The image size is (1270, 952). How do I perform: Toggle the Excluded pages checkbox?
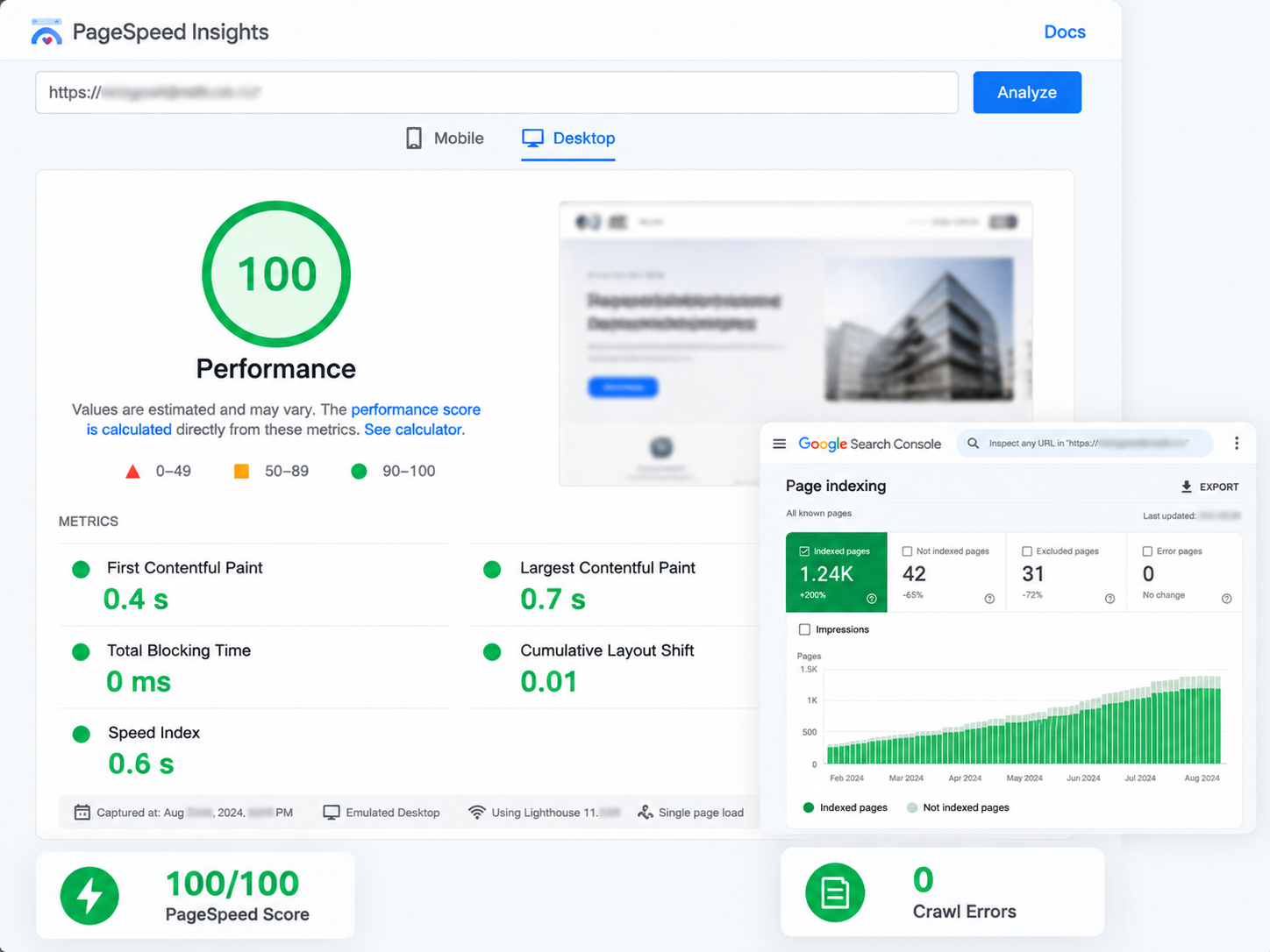1027,551
